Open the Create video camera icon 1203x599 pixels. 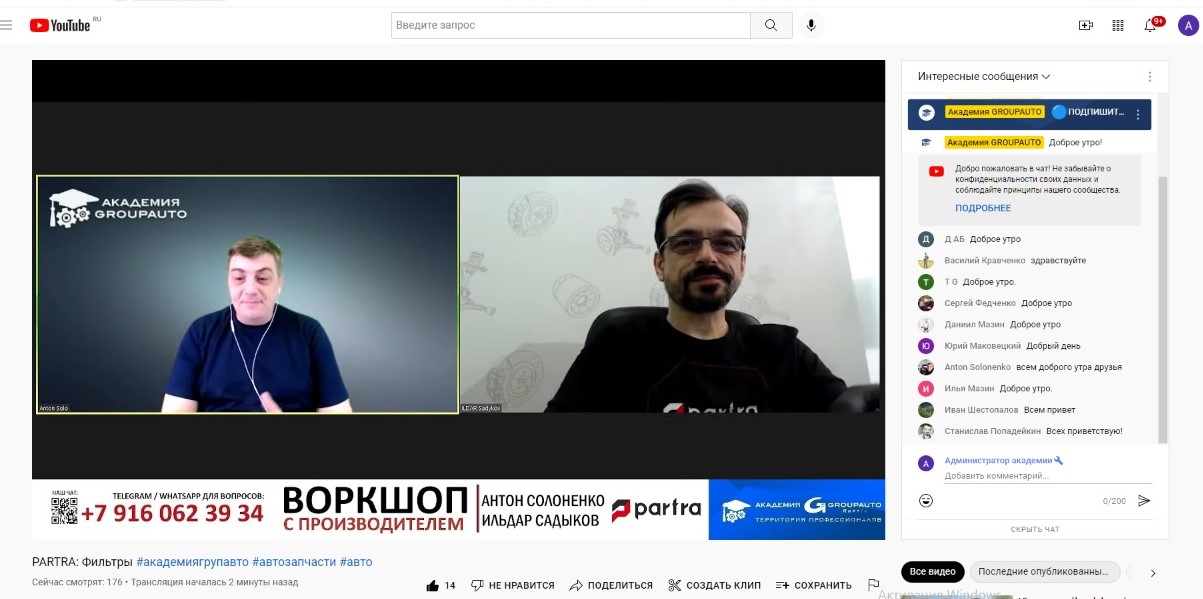pyautogui.click(x=1086, y=26)
